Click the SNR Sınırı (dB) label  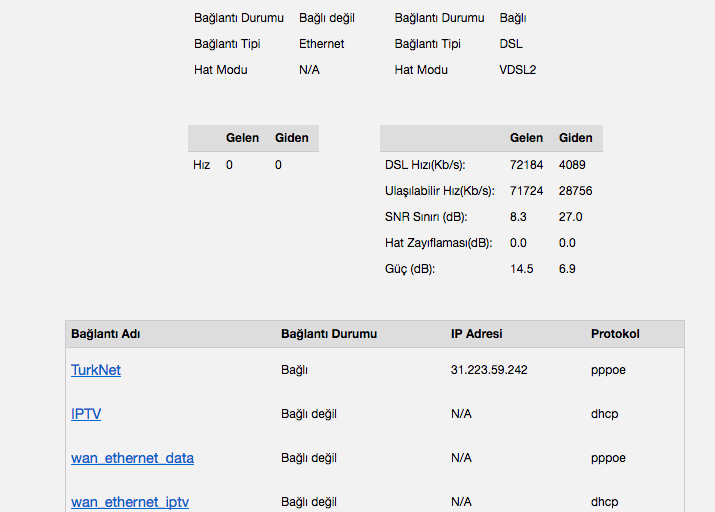coord(426,217)
